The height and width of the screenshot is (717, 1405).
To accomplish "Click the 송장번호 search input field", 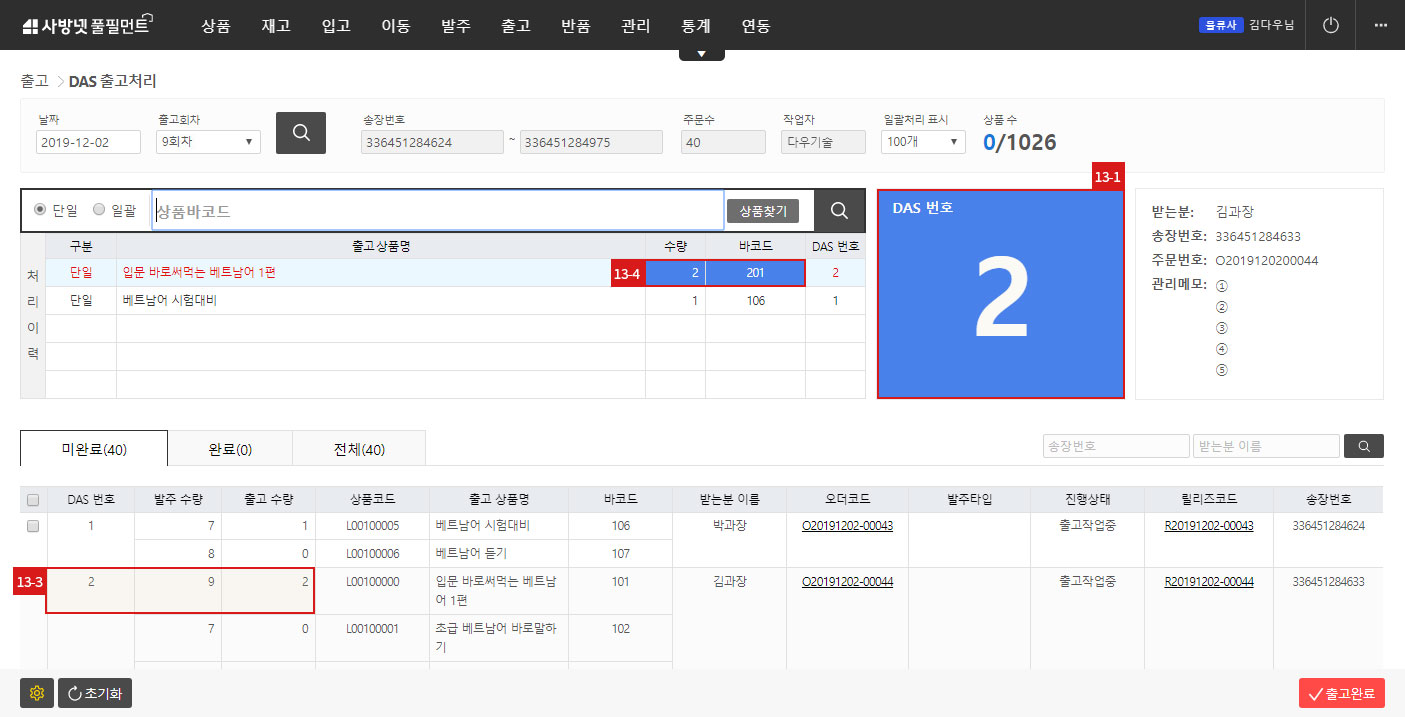I will click(x=1116, y=445).
